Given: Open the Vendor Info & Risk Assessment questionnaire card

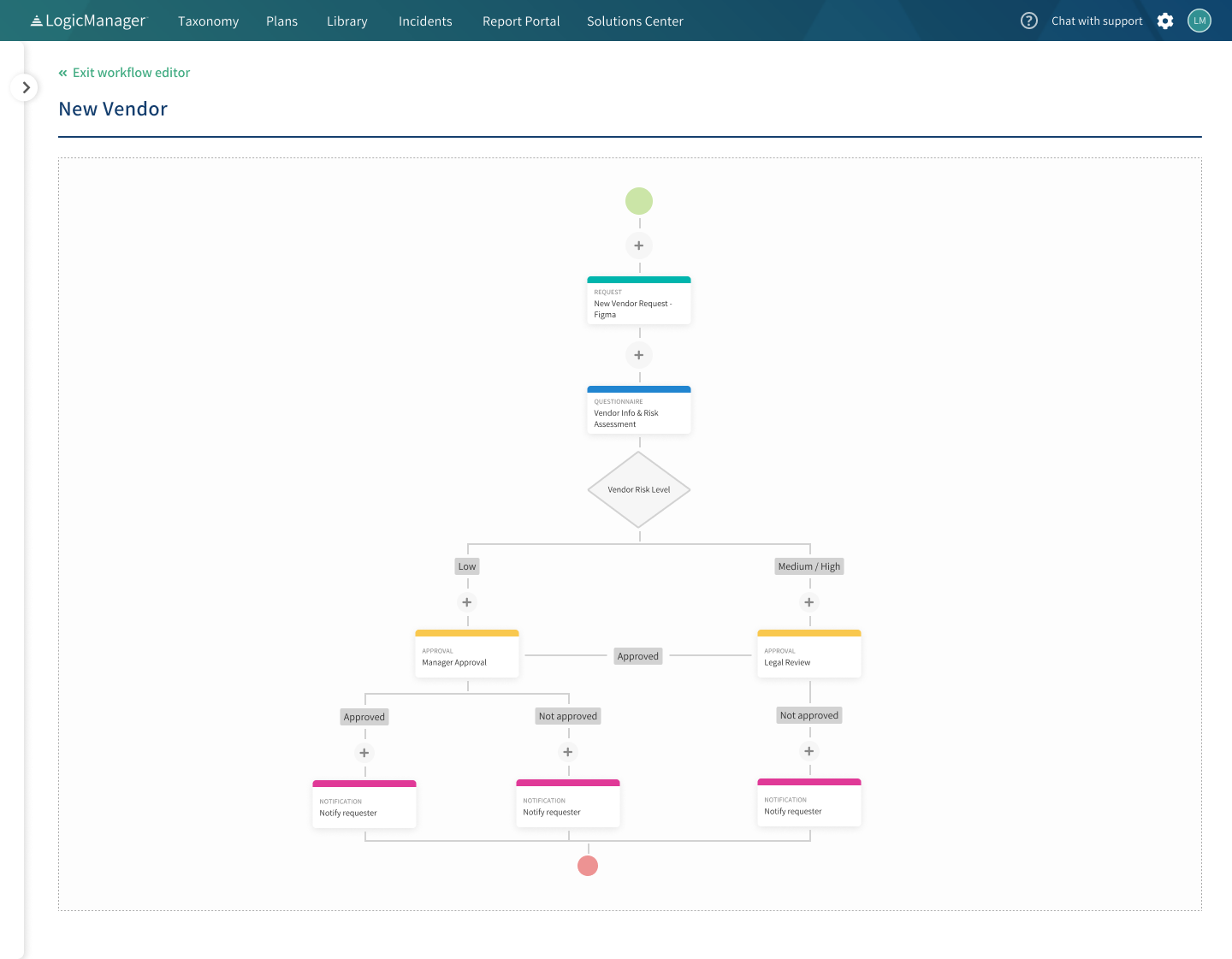Looking at the screenshot, I should 639,411.
